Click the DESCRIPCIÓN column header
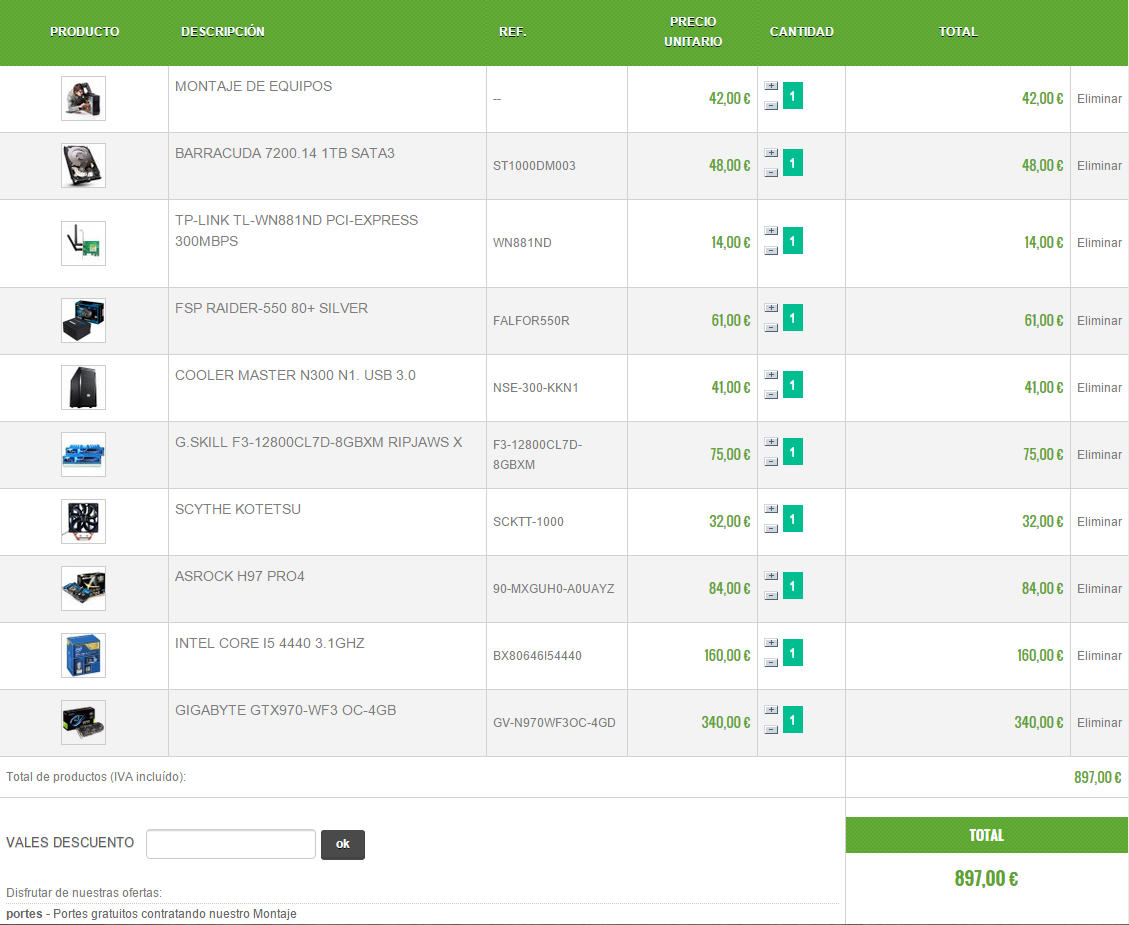1129x925 pixels. 222,32
